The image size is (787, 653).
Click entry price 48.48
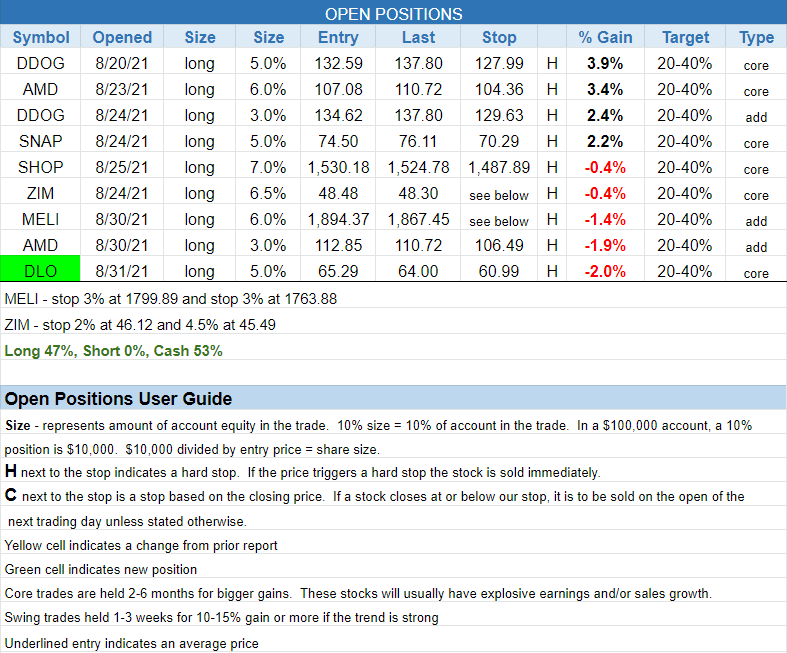click(338, 193)
